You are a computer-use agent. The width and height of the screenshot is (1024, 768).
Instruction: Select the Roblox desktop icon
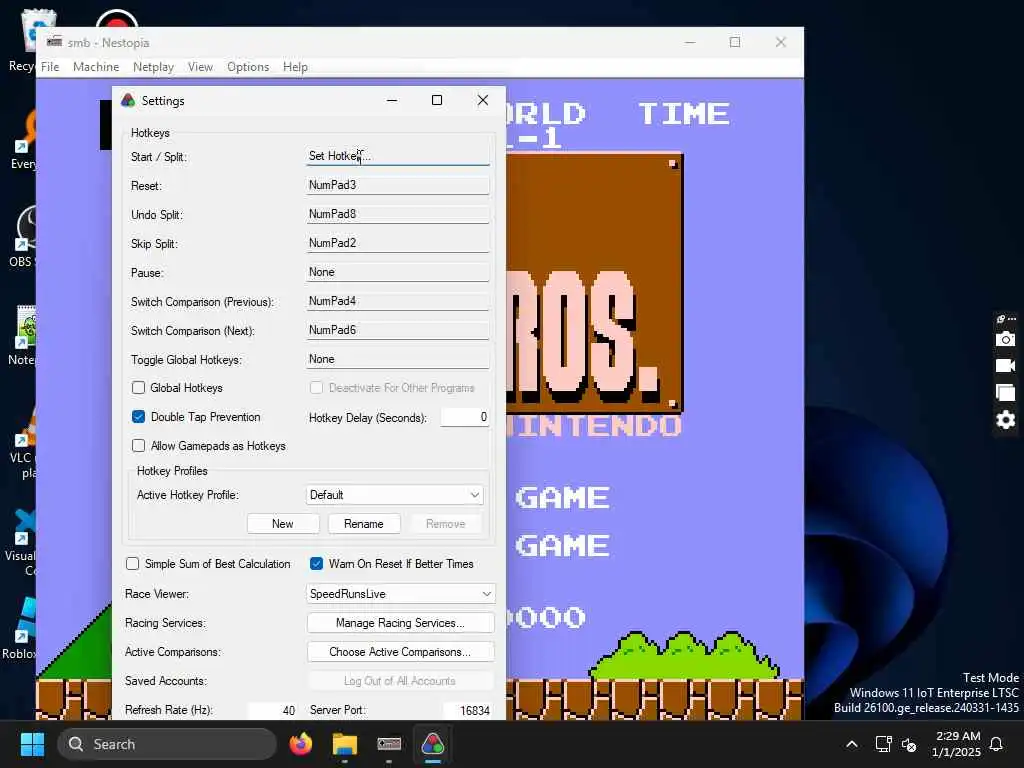[19, 628]
